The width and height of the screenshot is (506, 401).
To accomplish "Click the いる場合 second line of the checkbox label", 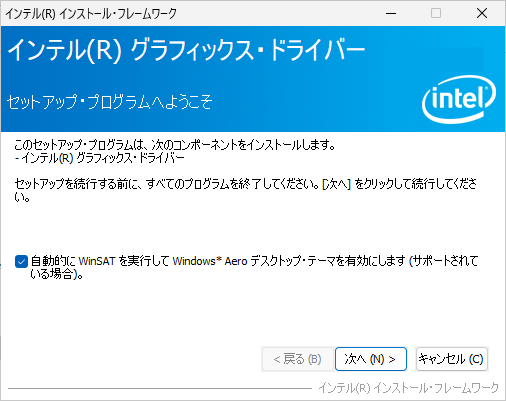I will (x=56, y=274).
